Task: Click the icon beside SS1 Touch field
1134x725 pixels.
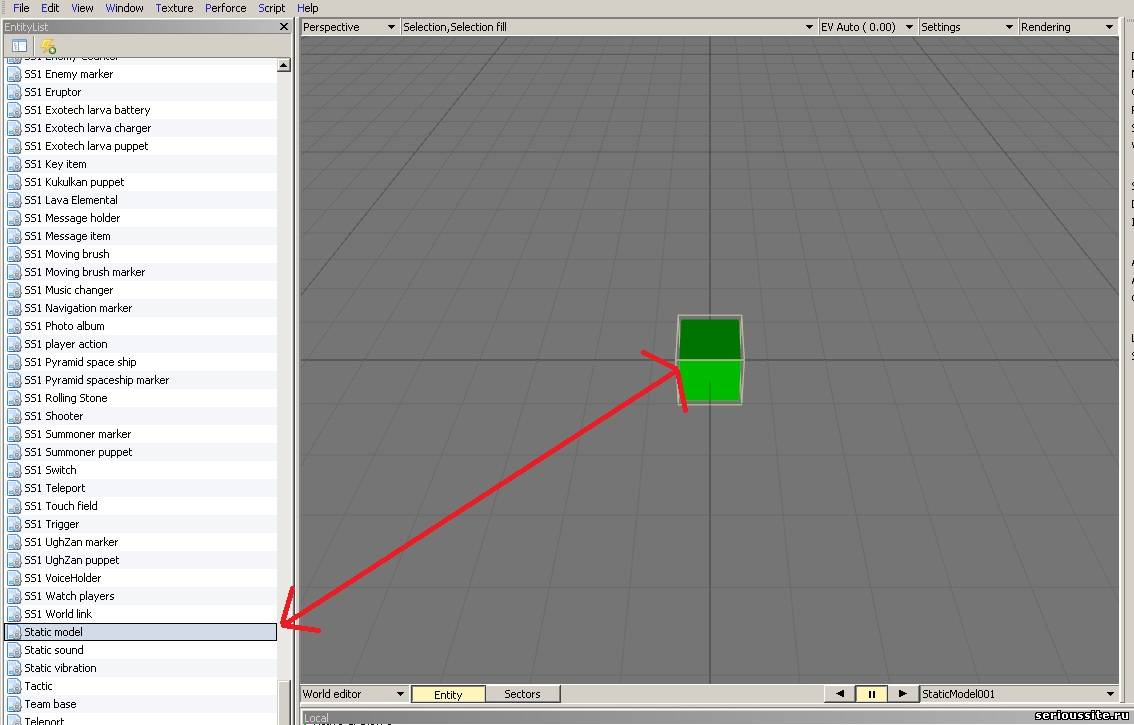Action: coord(14,506)
